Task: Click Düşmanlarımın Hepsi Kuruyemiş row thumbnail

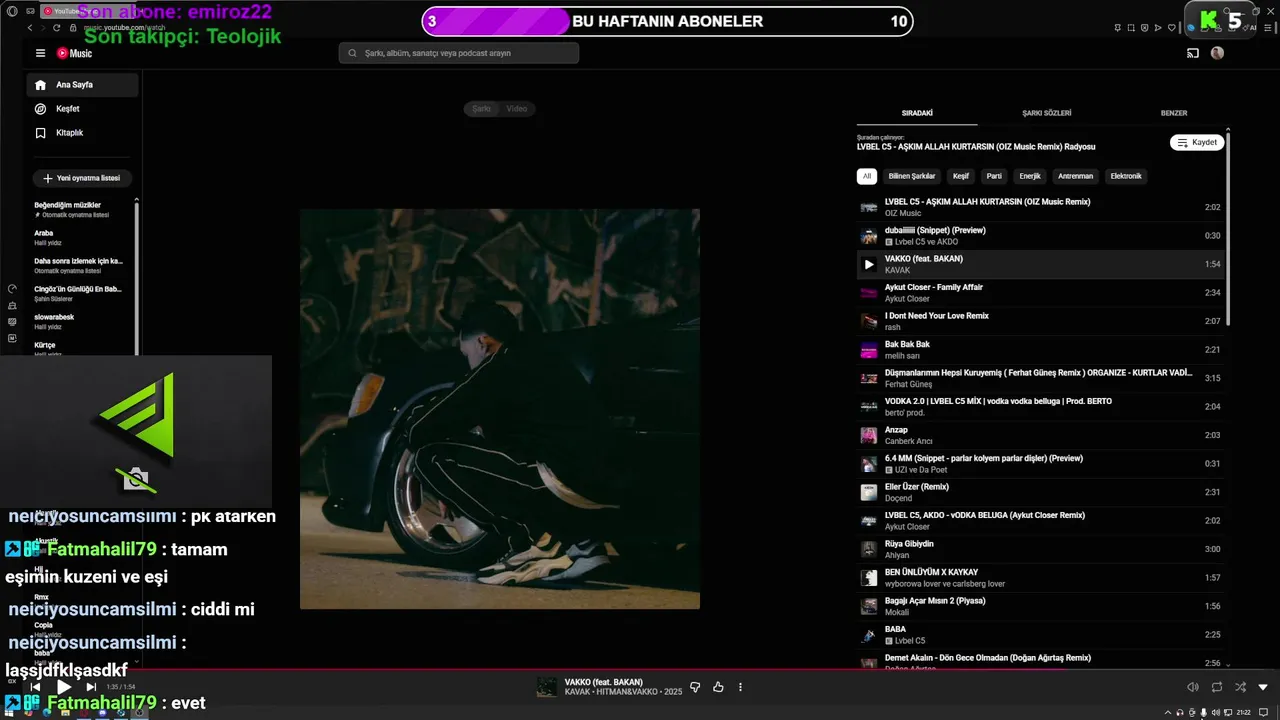Action: [x=869, y=379]
